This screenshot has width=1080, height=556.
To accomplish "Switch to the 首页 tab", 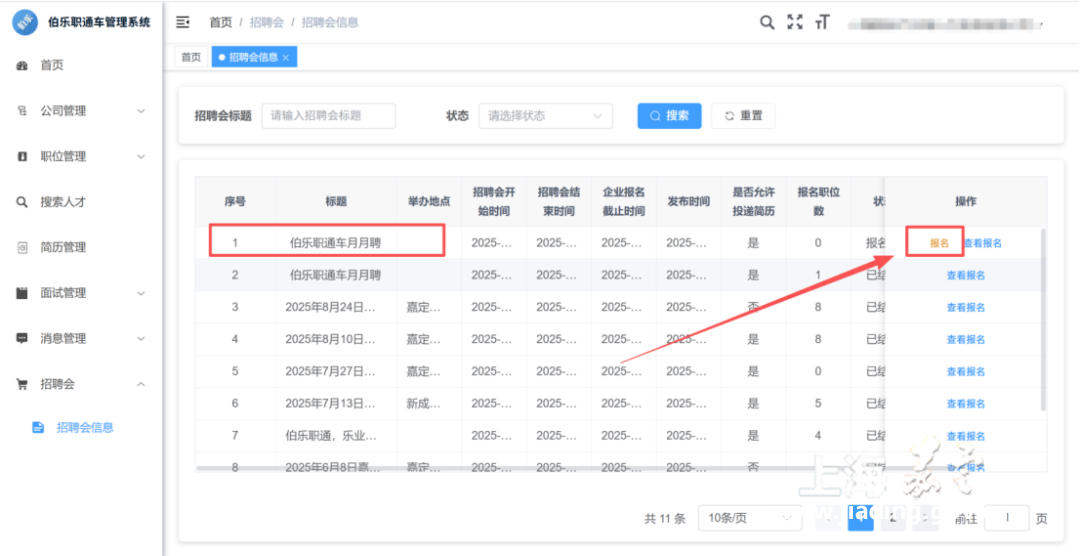I will click(190, 58).
